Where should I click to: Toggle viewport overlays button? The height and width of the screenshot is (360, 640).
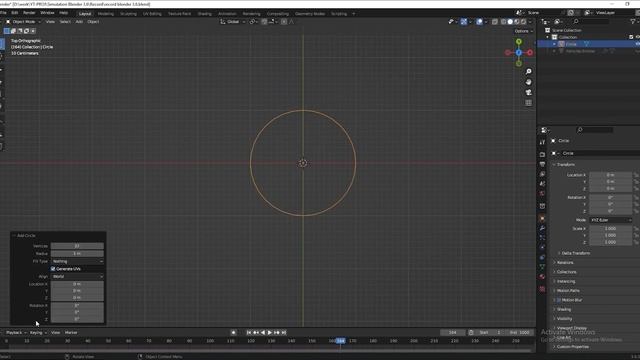[x=480, y=22]
